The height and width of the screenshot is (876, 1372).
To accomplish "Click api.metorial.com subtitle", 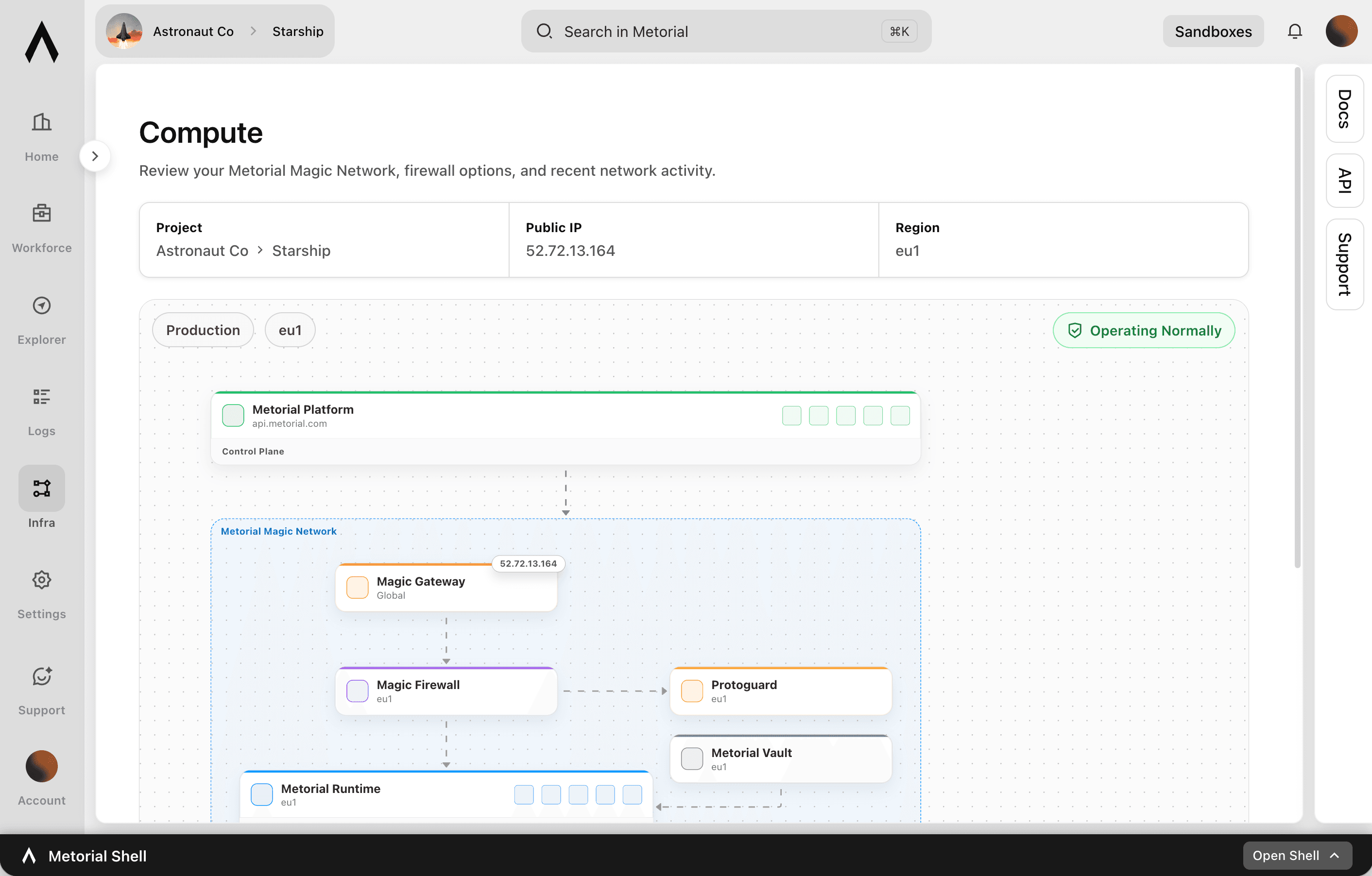I will (x=290, y=424).
